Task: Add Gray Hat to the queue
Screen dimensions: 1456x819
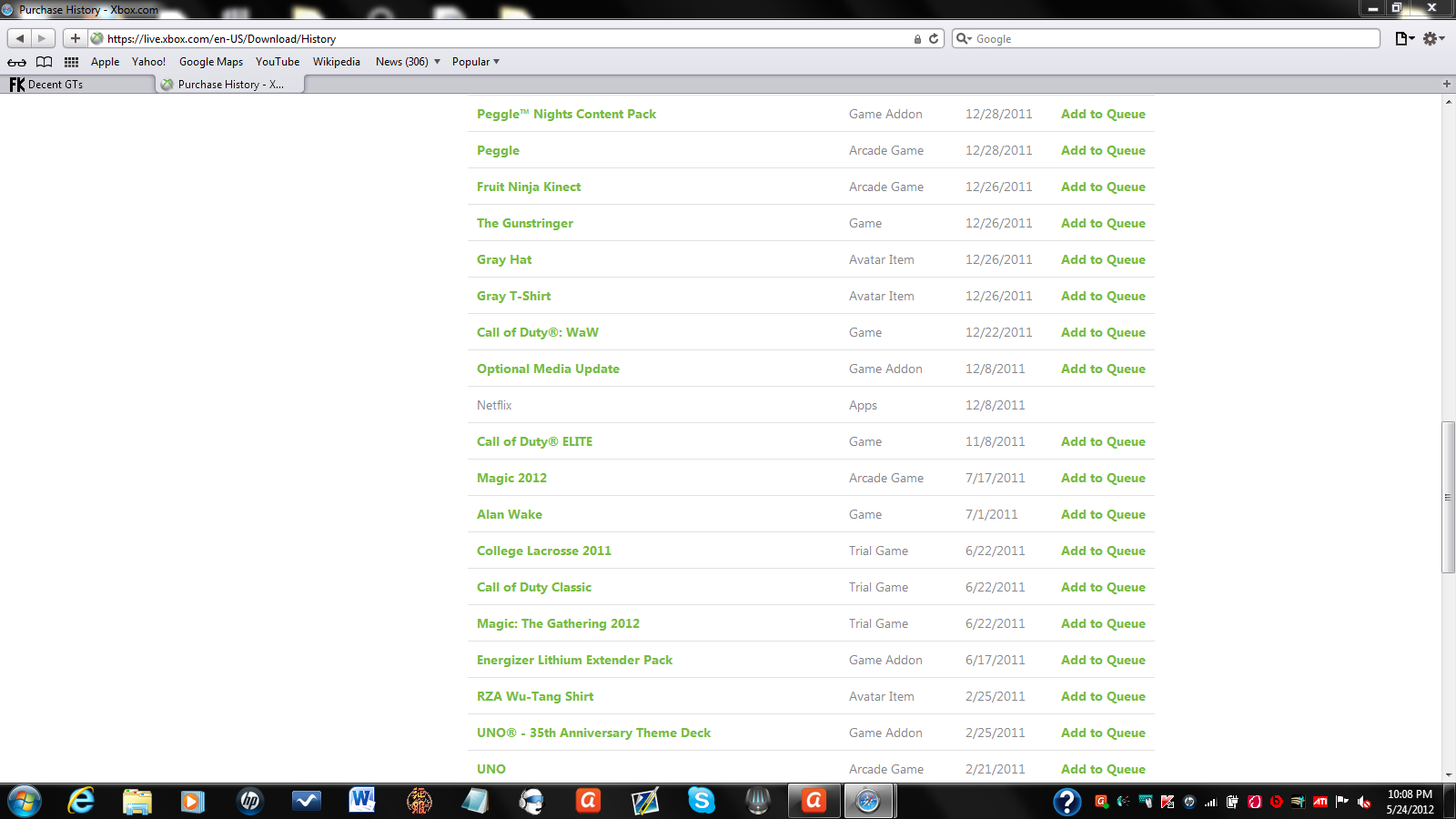Action: pyautogui.click(x=1103, y=259)
